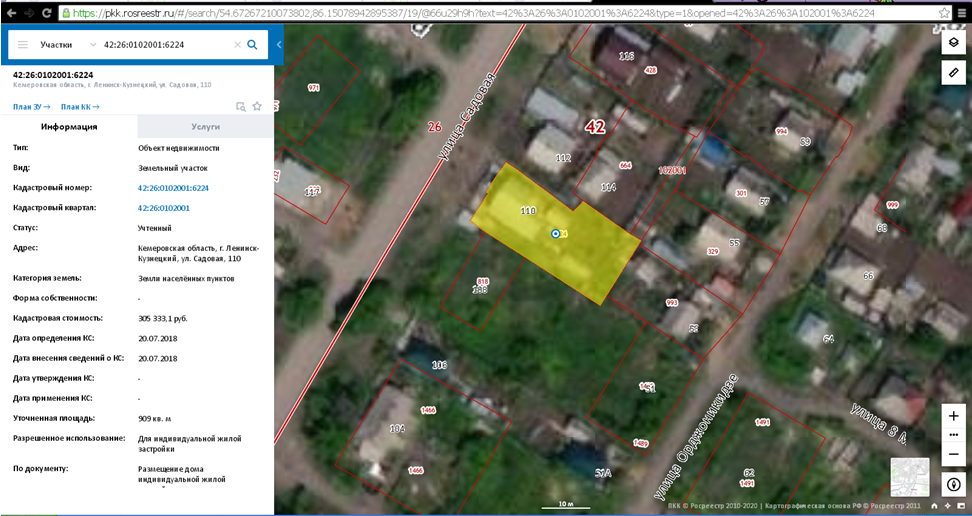Collapse the left info panel
The width and height of the screenshot is (972, 516).
278,45
